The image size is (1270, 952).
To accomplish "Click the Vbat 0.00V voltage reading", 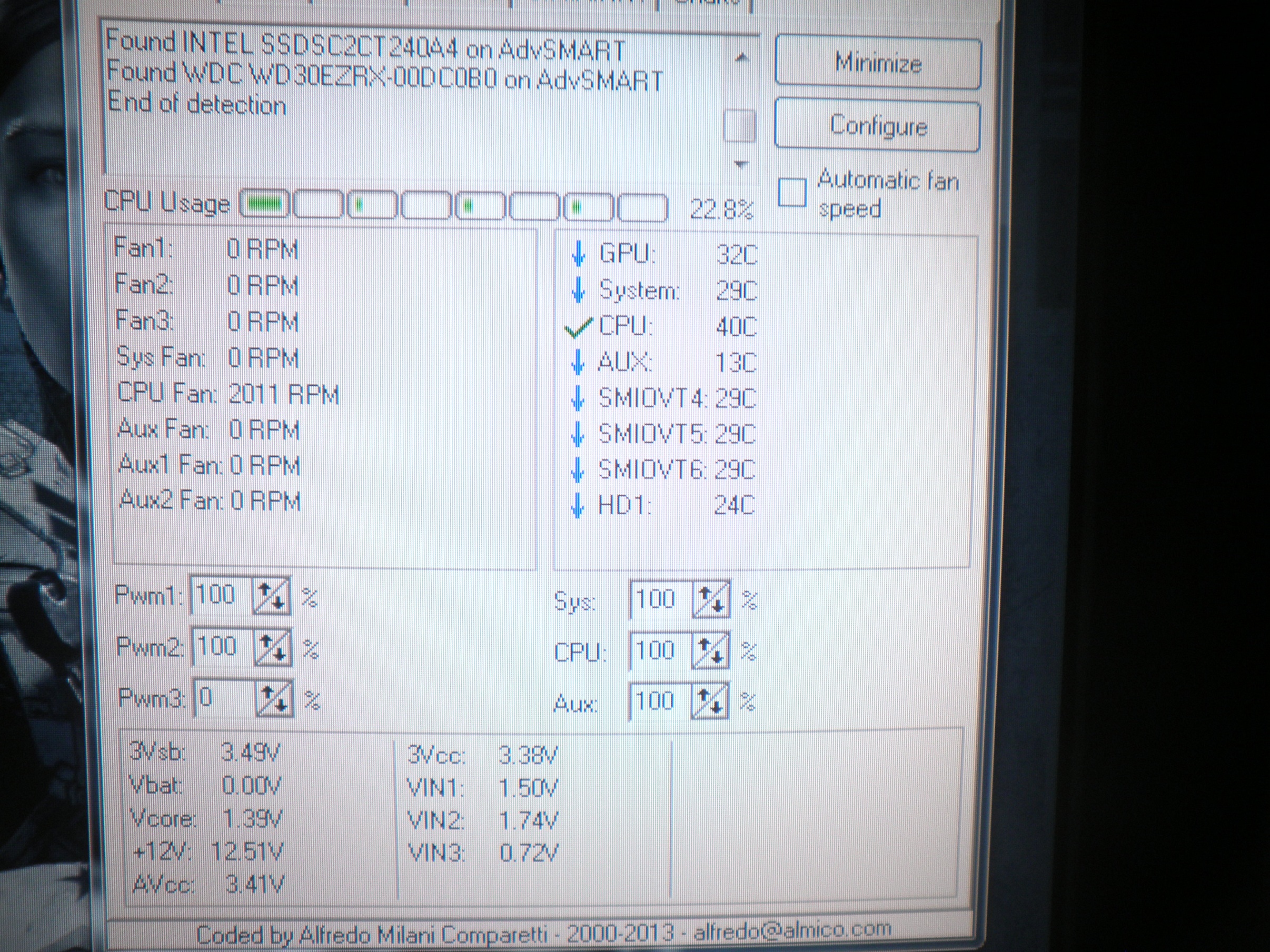I will point(205,785).
